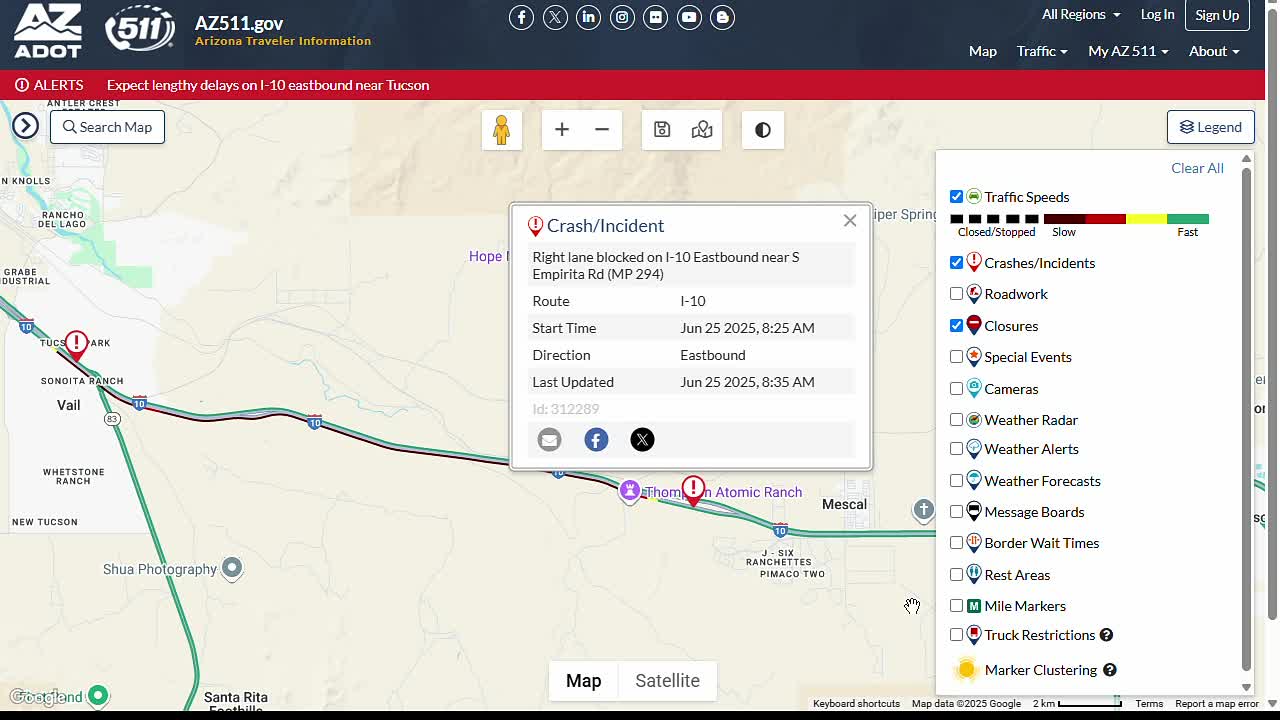This screenshot has width=1280, height=720.
Task: Switch to Satellite map view
Action: click(x=667, y=681)
